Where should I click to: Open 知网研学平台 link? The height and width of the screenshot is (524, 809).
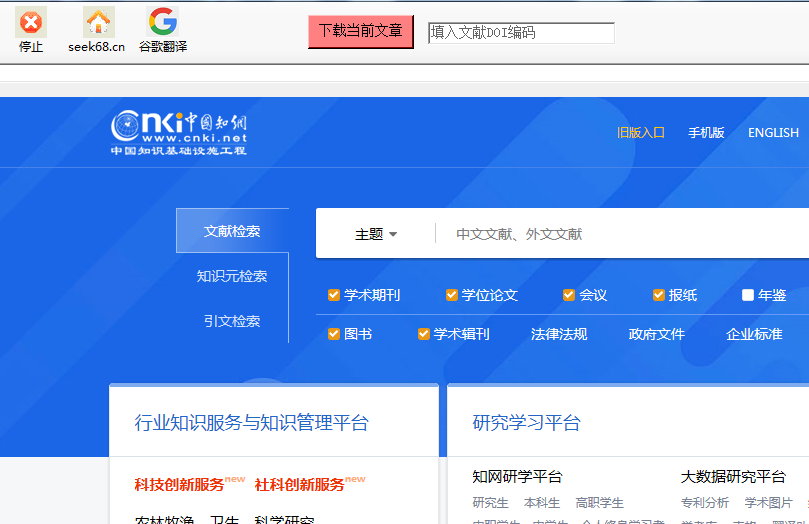coord(517,477)
